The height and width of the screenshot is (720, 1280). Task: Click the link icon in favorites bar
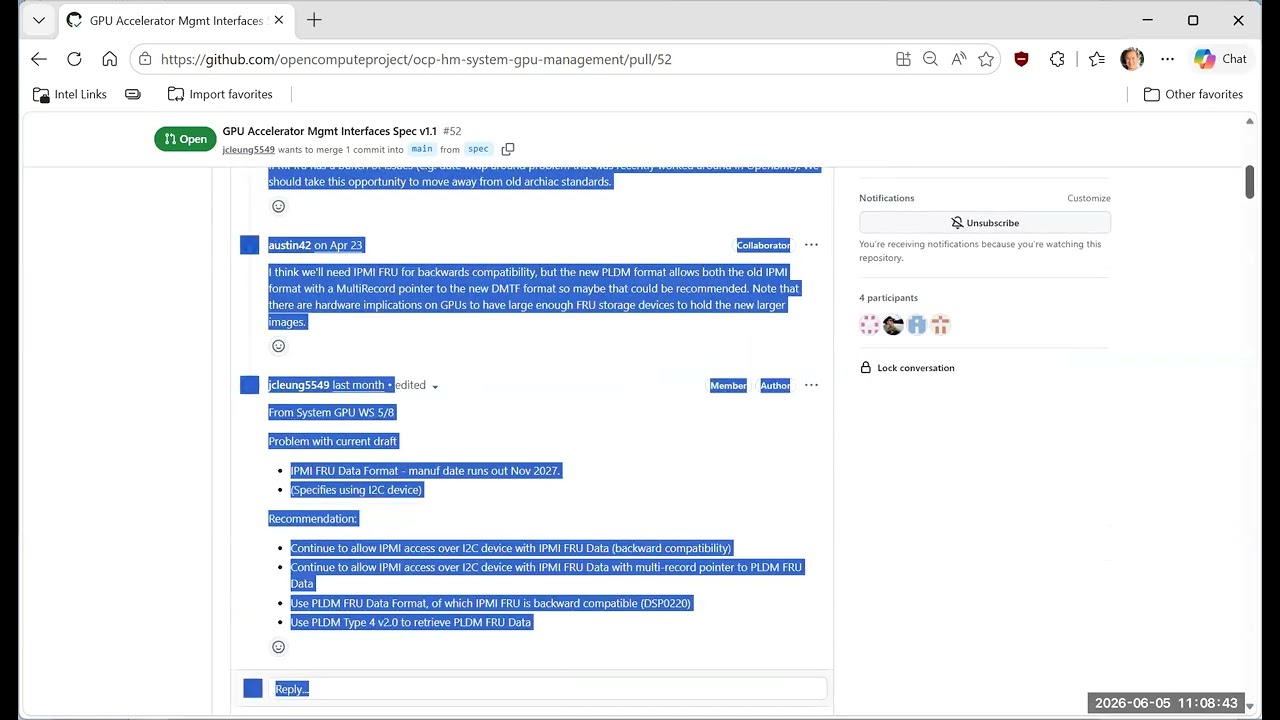pyautogui.click(x=133, y=94)
